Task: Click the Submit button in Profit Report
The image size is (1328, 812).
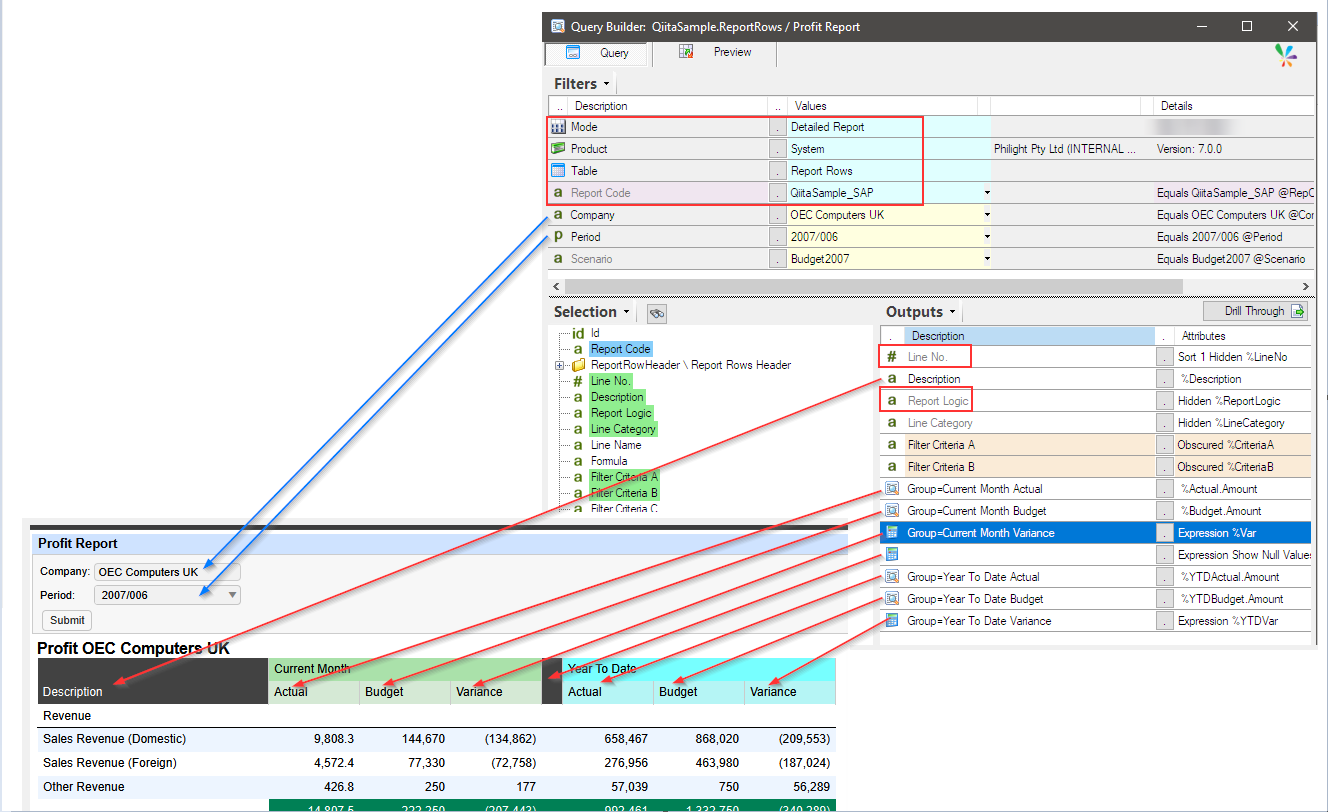Action: pyautogui.click(x=67, y=620)
